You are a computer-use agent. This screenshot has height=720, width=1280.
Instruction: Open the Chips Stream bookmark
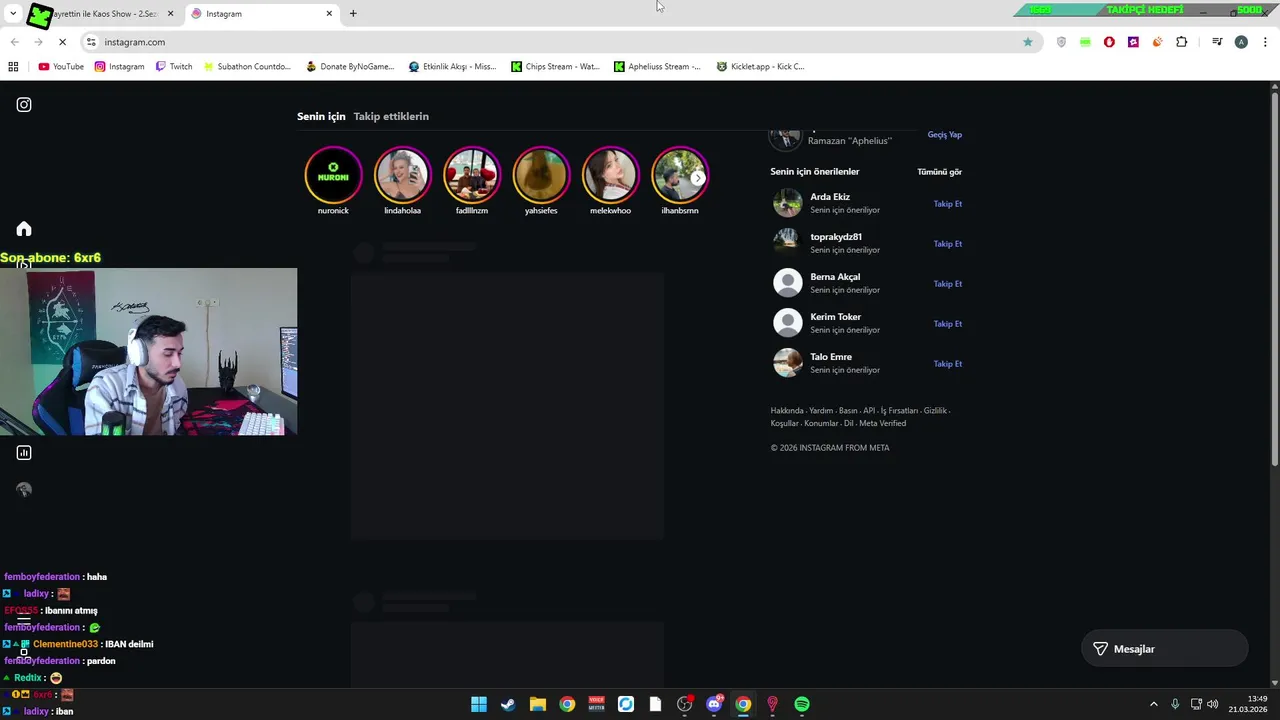[x=555, y=67]
